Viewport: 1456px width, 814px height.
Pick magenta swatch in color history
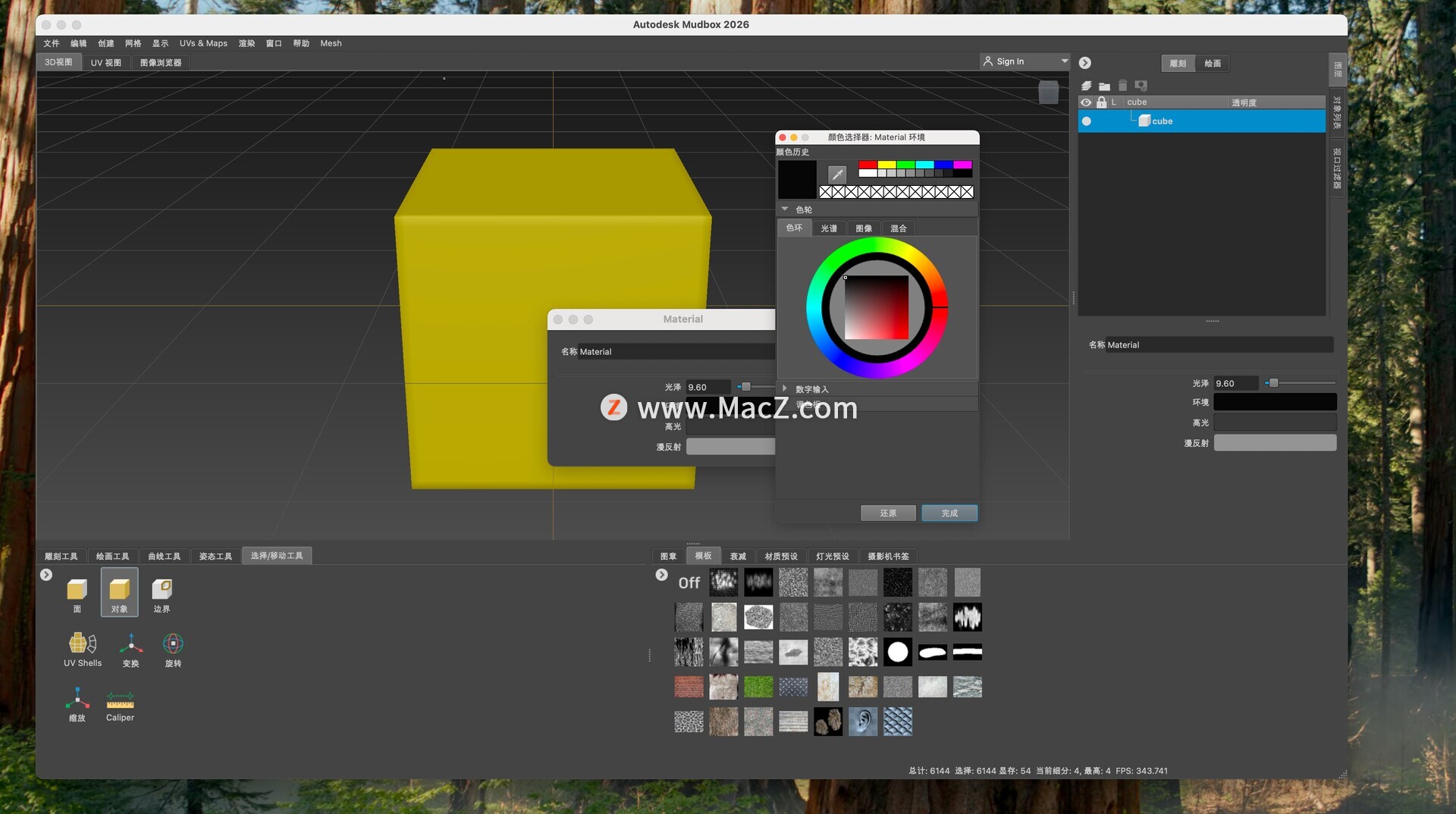pos(962,165)
